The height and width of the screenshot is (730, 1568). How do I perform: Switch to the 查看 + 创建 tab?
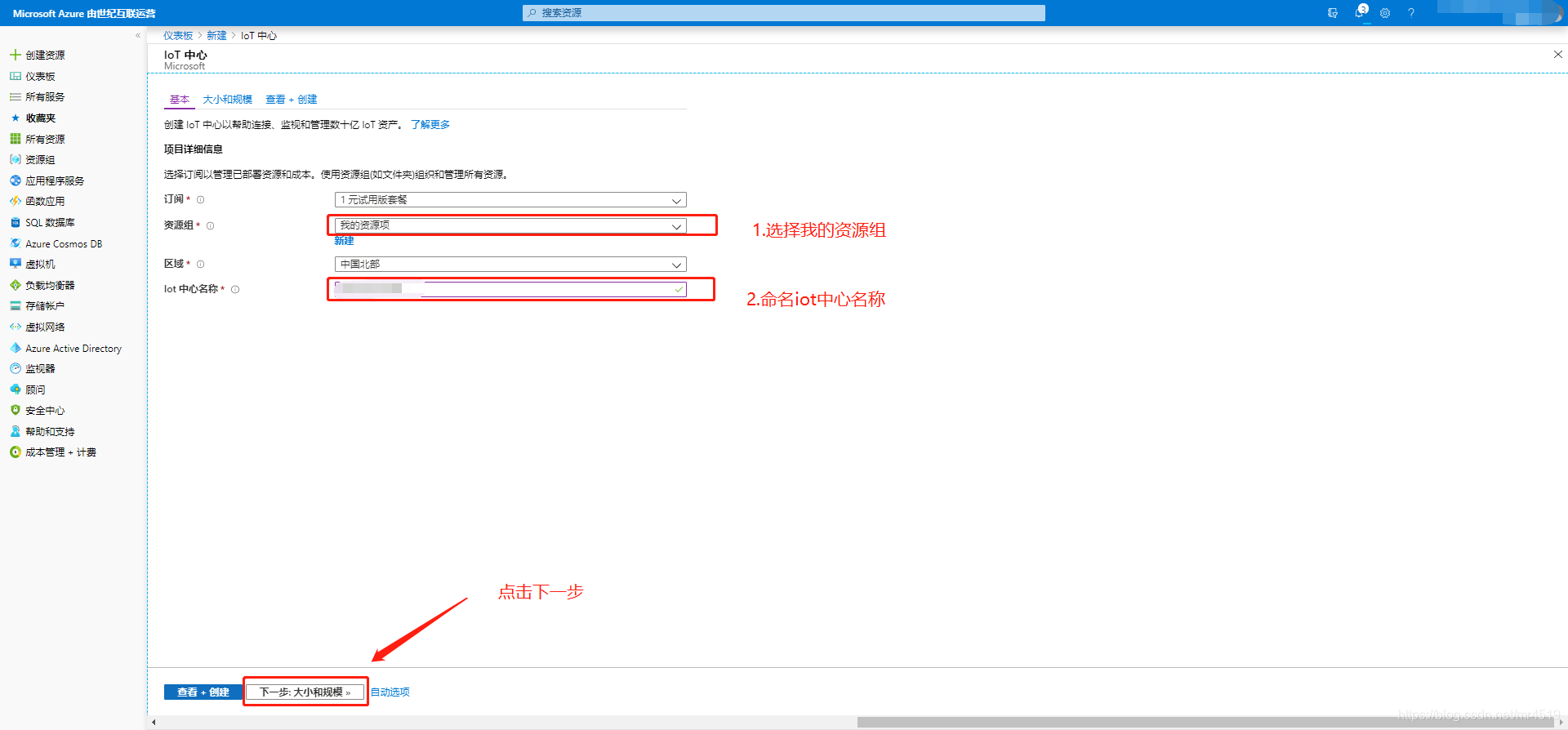click(x=291, y=100)
